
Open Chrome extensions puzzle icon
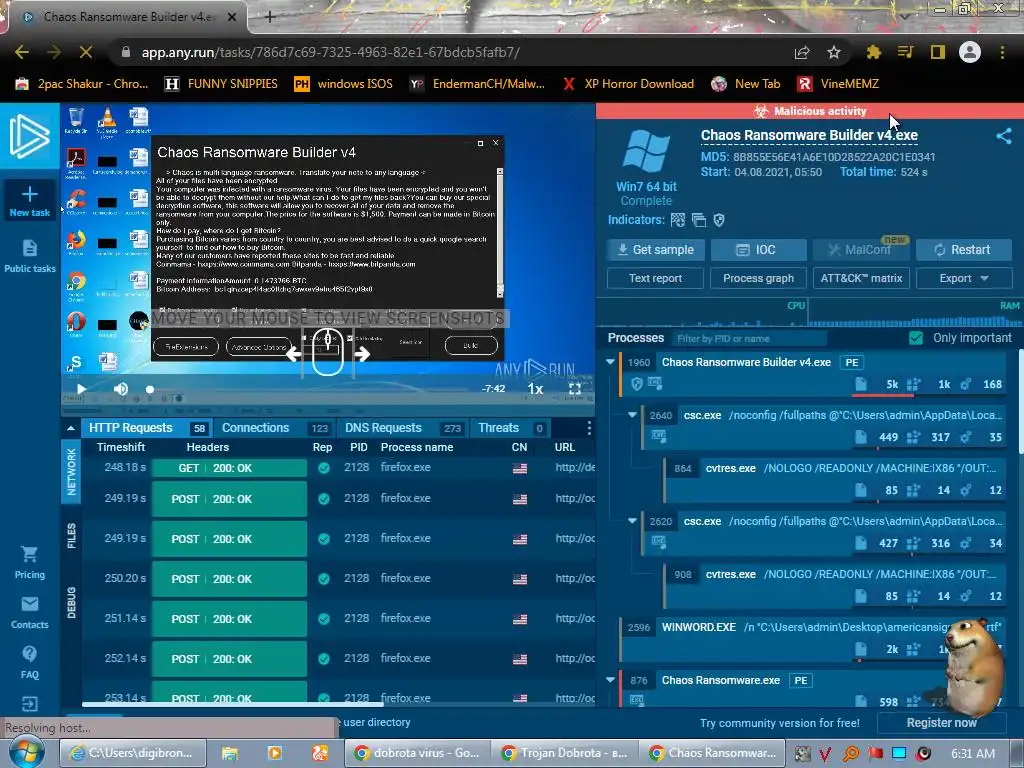click(873, 52)
